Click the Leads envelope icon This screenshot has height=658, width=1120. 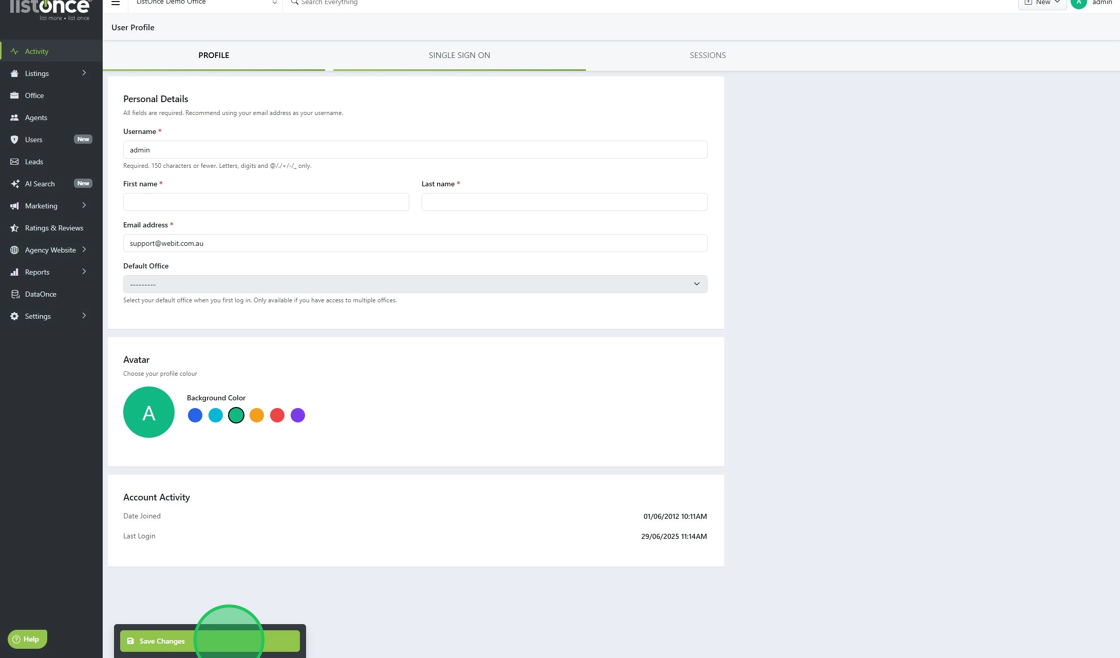(x=14, y=162)
